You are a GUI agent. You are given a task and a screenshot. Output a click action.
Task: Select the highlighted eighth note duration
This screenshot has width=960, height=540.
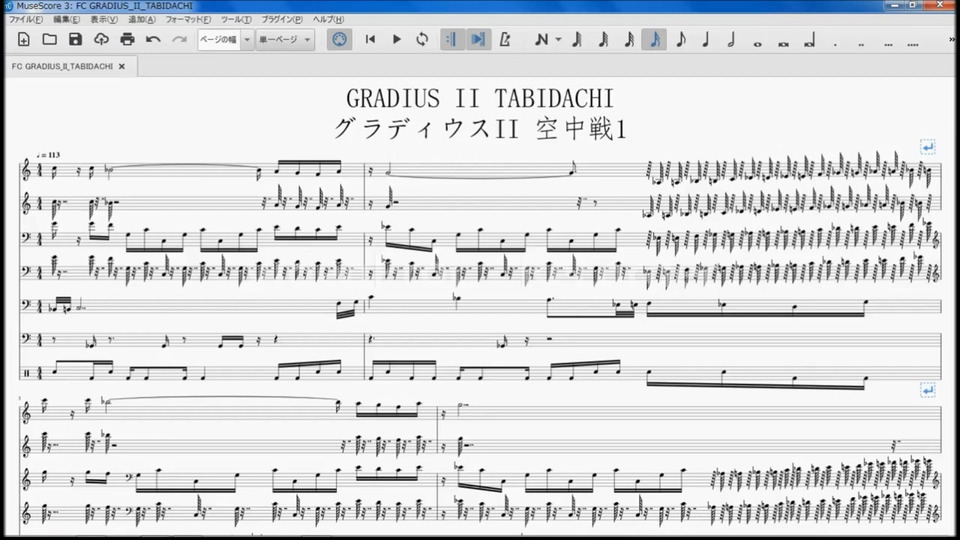(654, 40)
